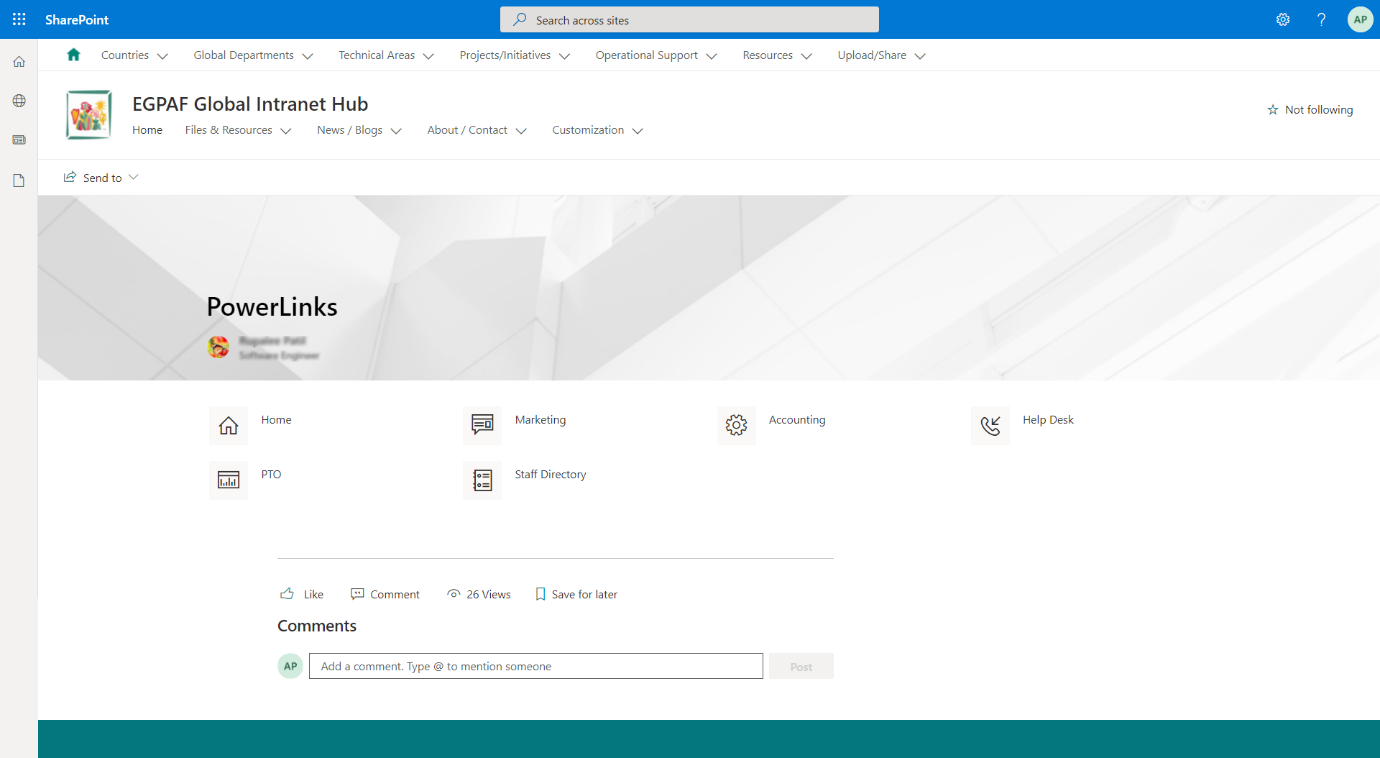Expand the Projects/Initiatives chevron
The height and width of the screenshot is (758, 1380).
(564, 56)
